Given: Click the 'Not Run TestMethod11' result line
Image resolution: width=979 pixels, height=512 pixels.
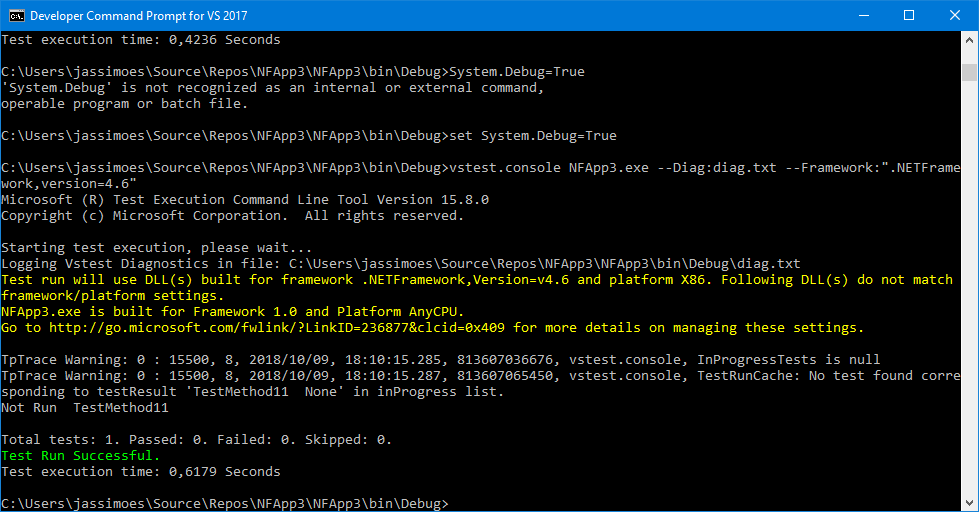Looking at the screenshot, I should 85,408.
